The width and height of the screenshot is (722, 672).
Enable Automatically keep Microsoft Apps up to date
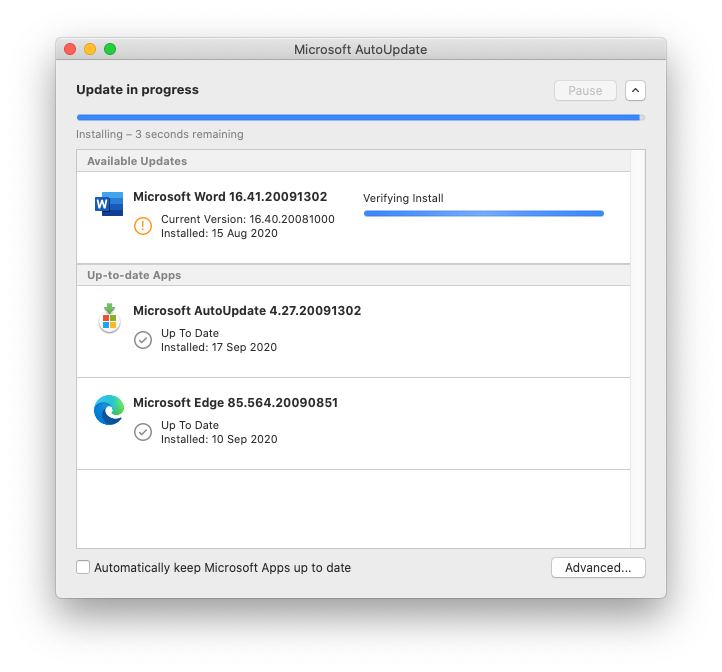[83, 567]
